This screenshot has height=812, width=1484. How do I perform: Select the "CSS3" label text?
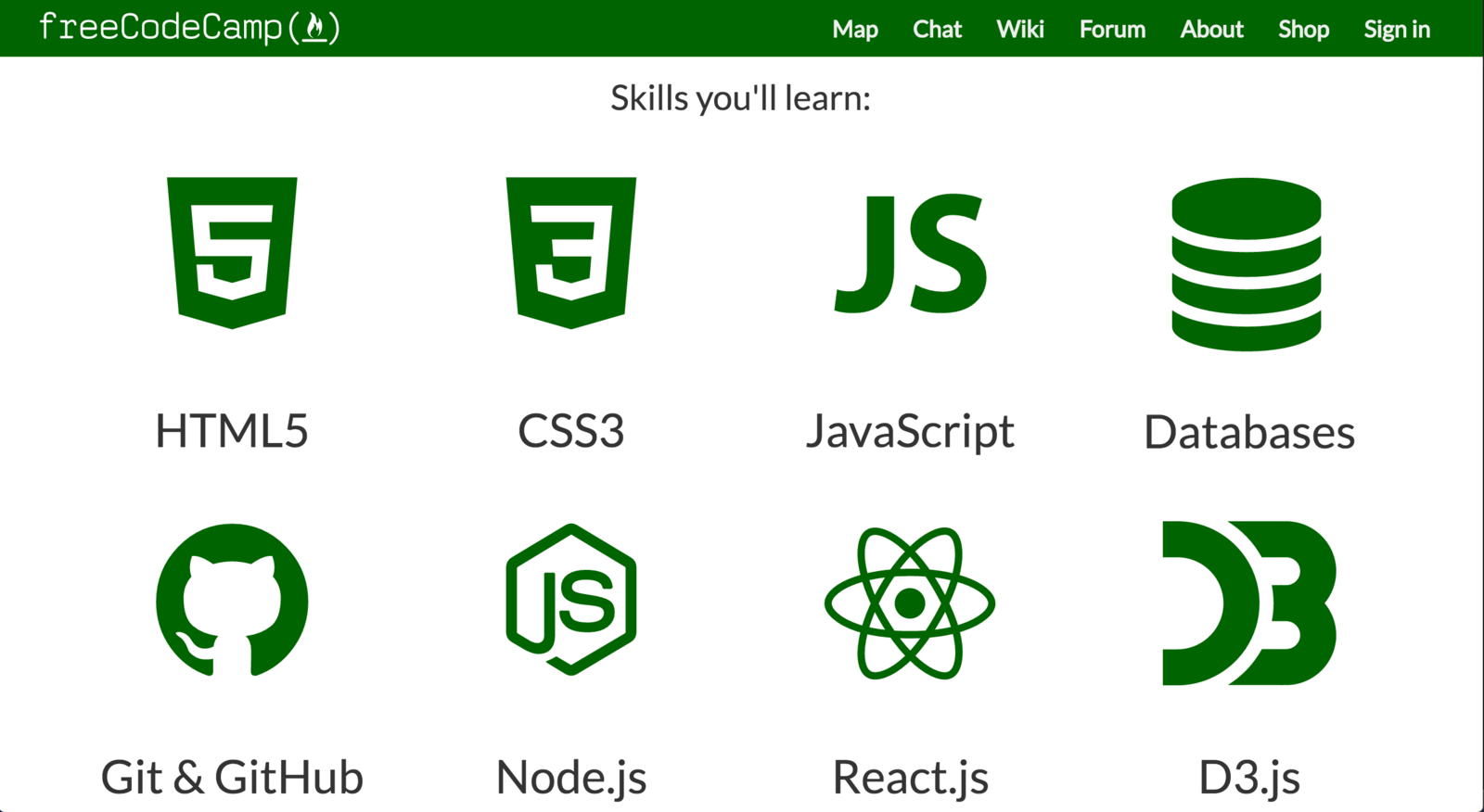tap(571, 431)
